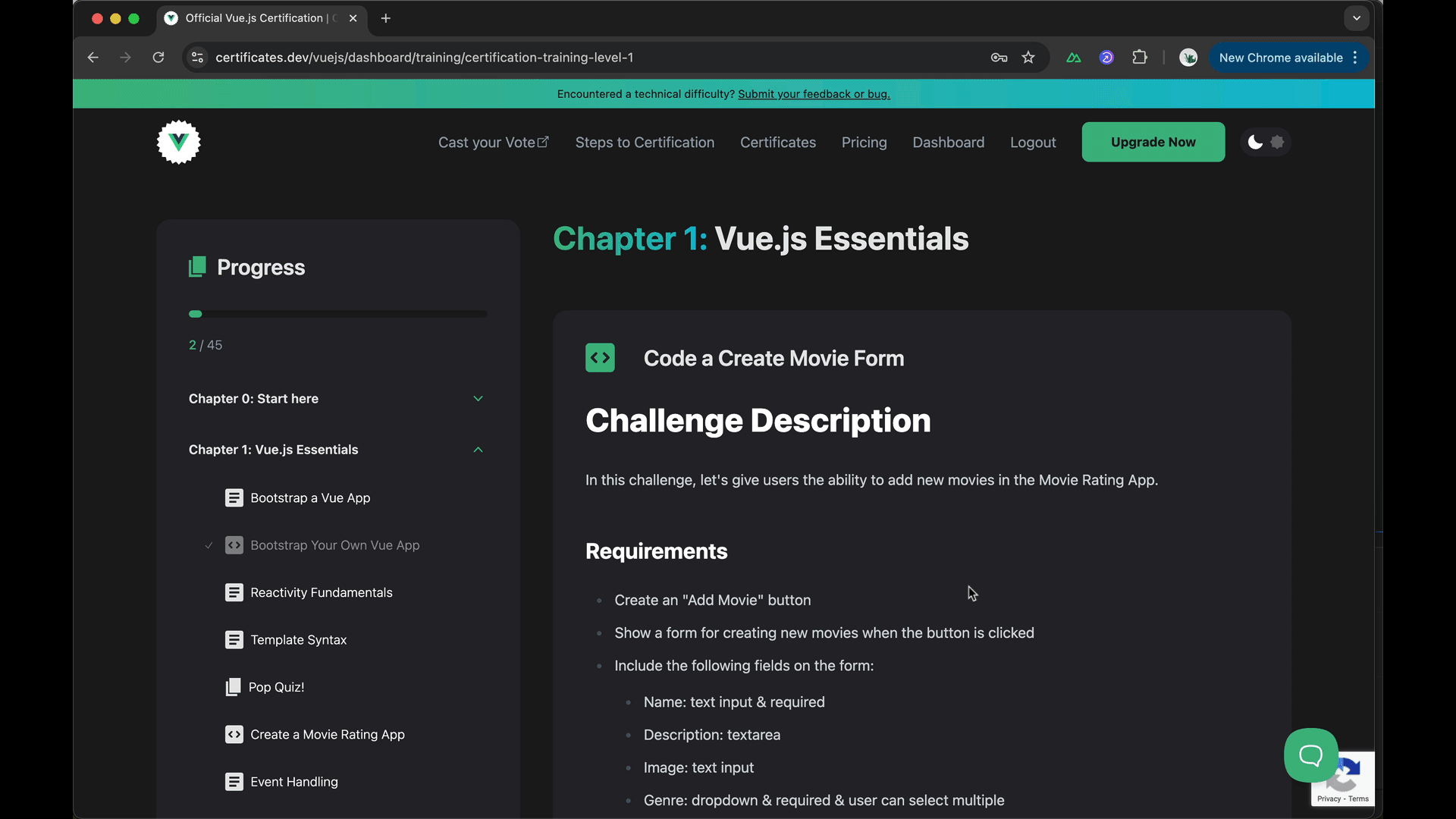Open Cast your Vote link
The image size is (1456, 819).
click(494, 143)
